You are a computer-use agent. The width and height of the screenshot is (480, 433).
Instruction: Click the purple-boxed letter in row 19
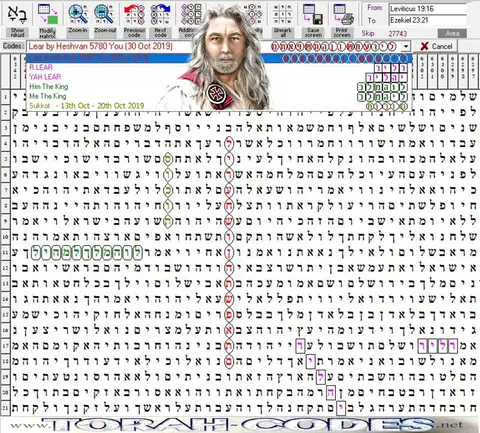[x=321, y=377]
